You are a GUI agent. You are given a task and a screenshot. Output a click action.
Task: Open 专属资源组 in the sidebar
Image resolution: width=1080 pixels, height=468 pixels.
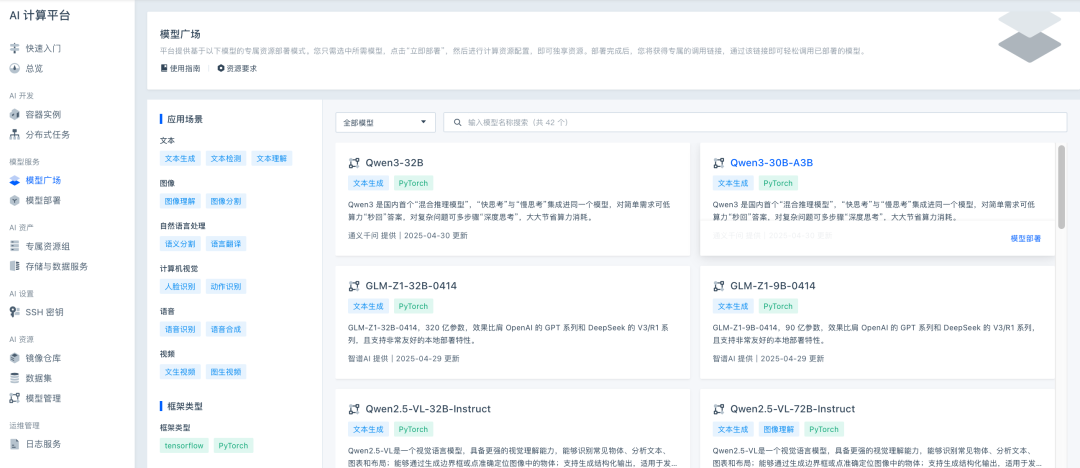(48, 246)
